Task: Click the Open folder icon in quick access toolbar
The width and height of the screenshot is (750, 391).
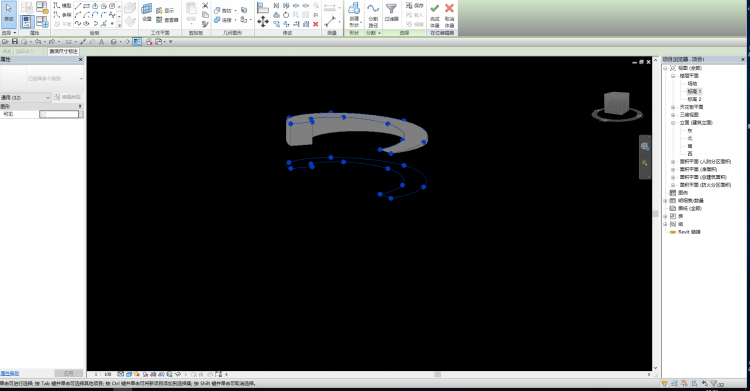Action: [5, 42]
